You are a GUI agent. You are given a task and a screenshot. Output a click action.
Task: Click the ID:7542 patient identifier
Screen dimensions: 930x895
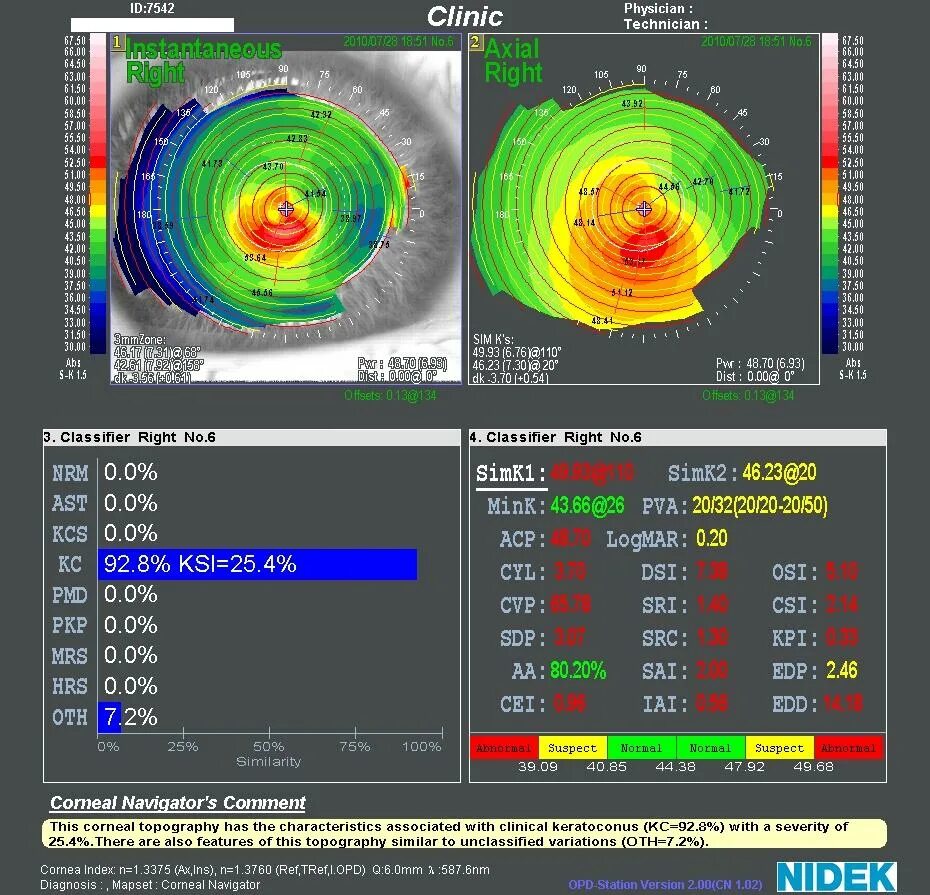point(152,9)
